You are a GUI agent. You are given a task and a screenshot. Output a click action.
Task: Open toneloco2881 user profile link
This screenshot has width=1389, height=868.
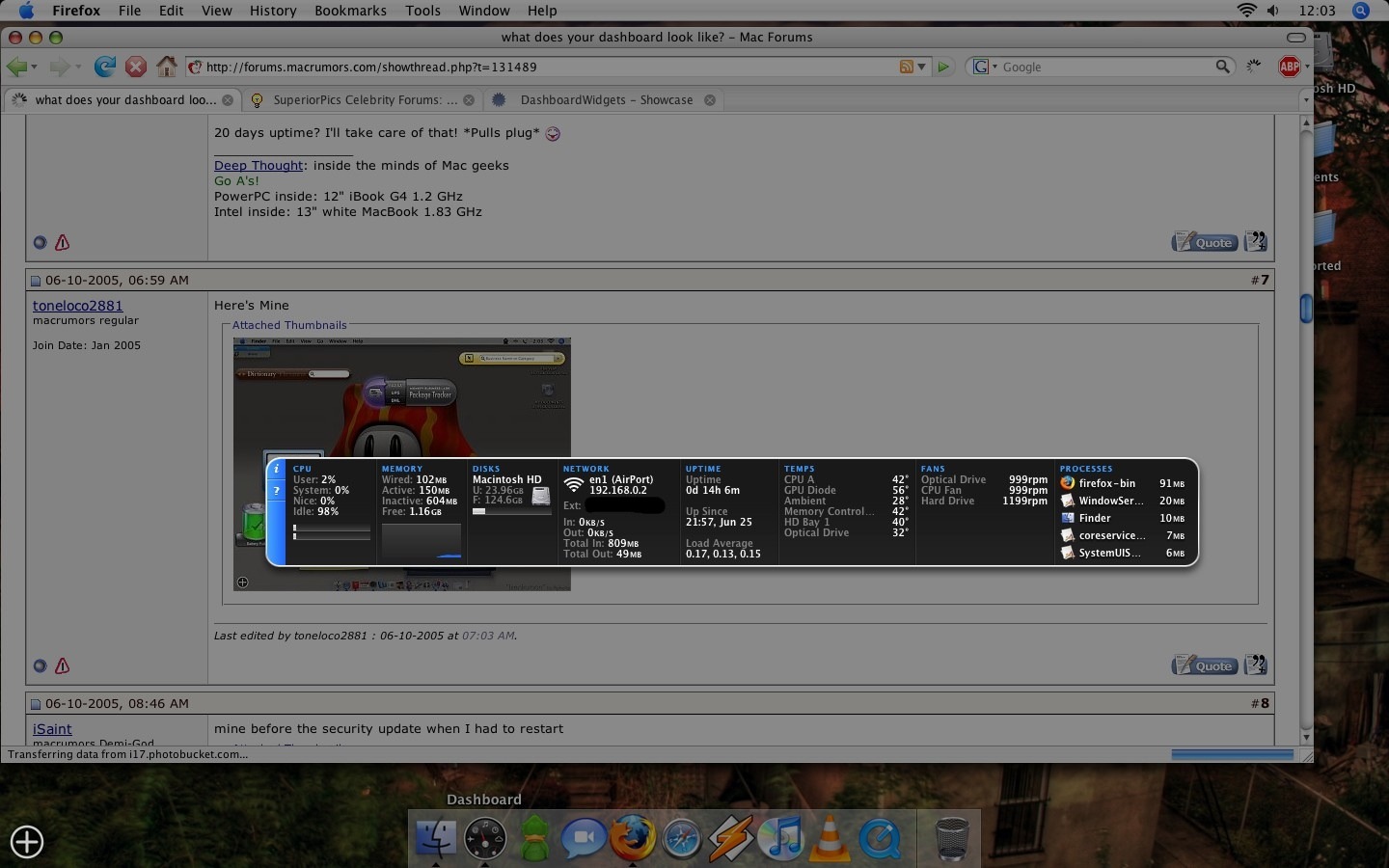pos(78,306)
